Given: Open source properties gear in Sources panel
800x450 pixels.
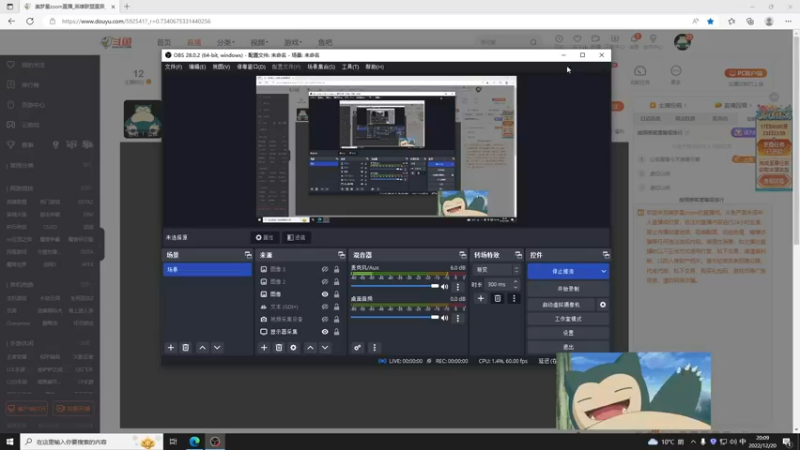Looking at the screenshot, I should click(x=293, y=347).
